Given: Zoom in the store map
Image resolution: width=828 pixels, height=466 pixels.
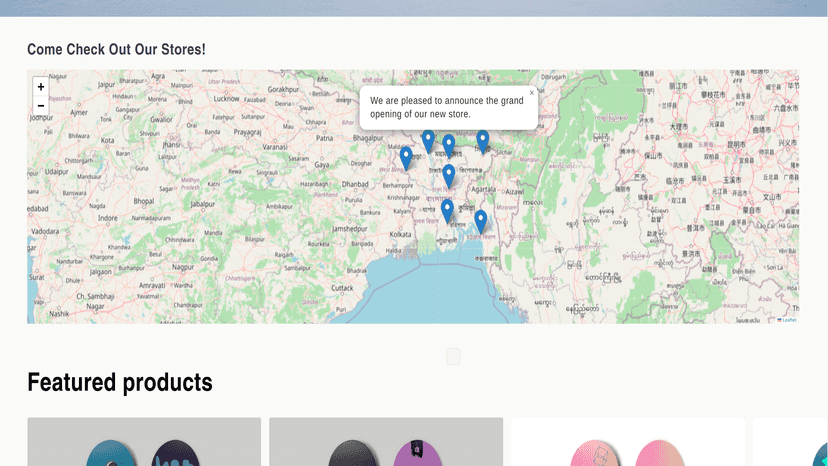Looking at the screenshot, I should point(41,87).
